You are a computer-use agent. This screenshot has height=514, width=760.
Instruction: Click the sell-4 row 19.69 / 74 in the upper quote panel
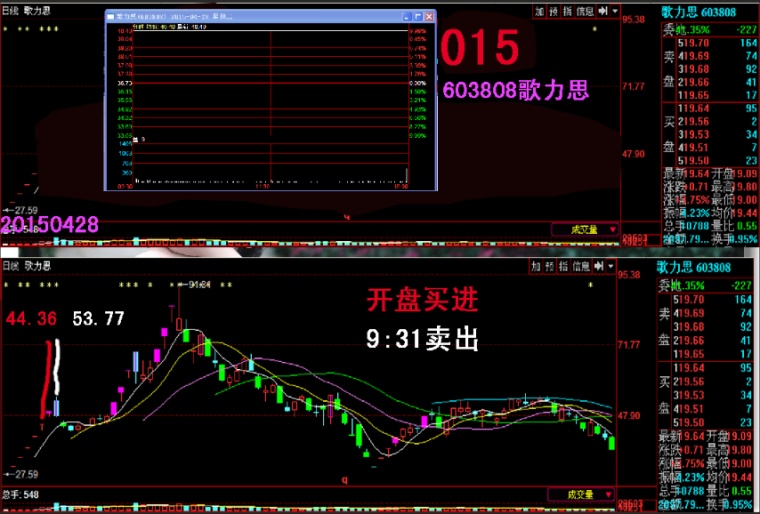coord(718,56)
